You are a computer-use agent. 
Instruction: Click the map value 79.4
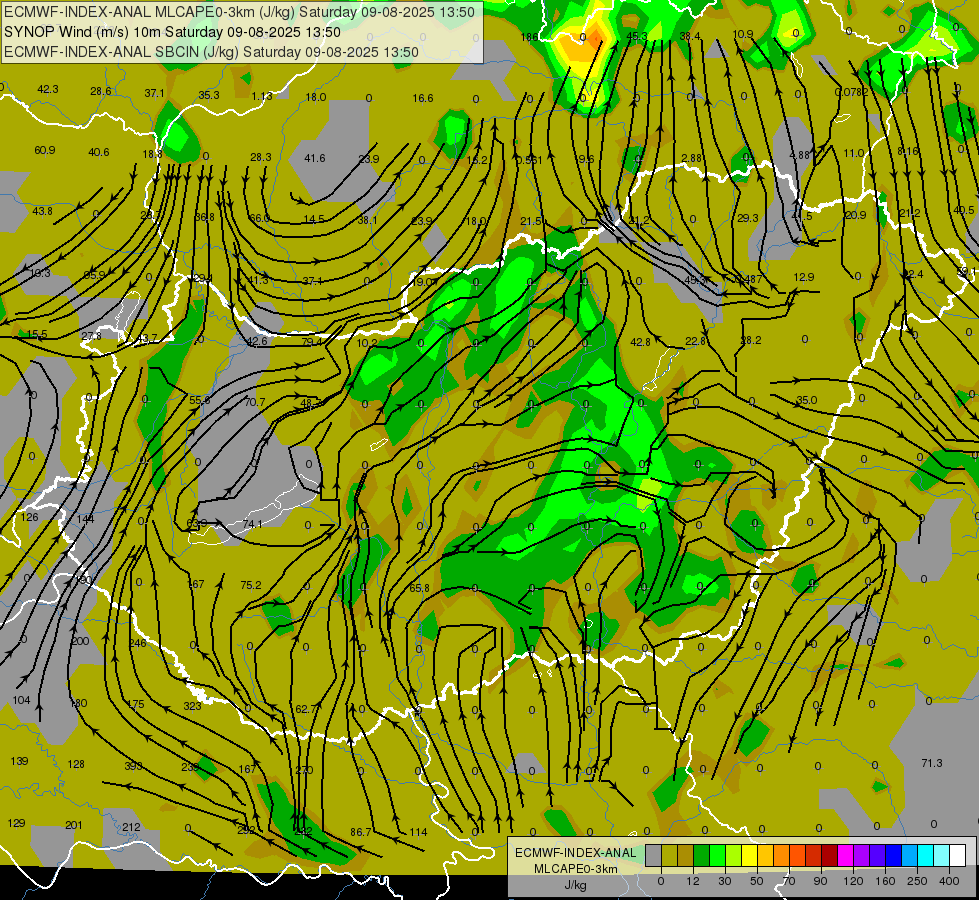coord(312,342)
